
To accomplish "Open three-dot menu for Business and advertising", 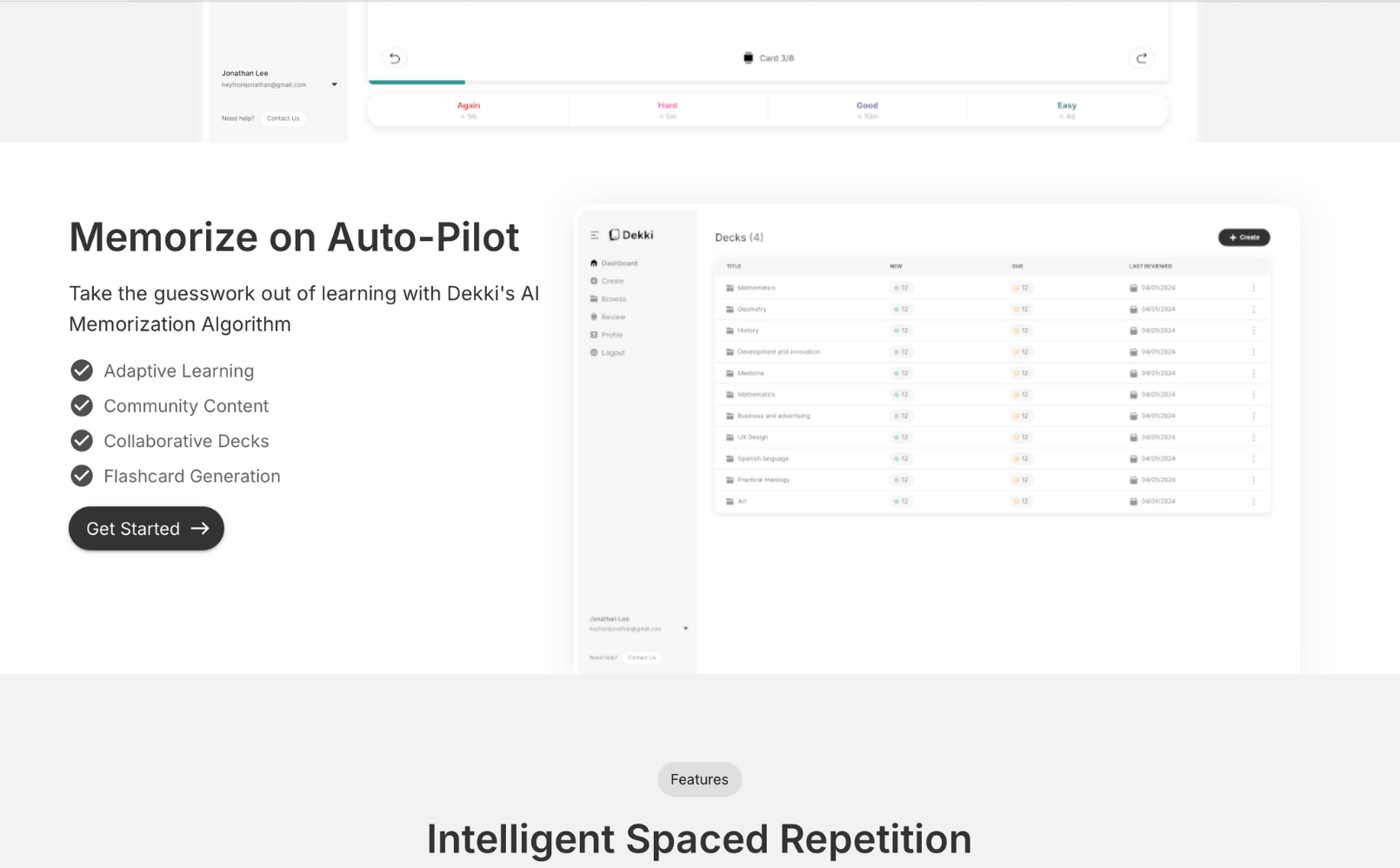I will pyautogui.click(x=1254, y=416).
